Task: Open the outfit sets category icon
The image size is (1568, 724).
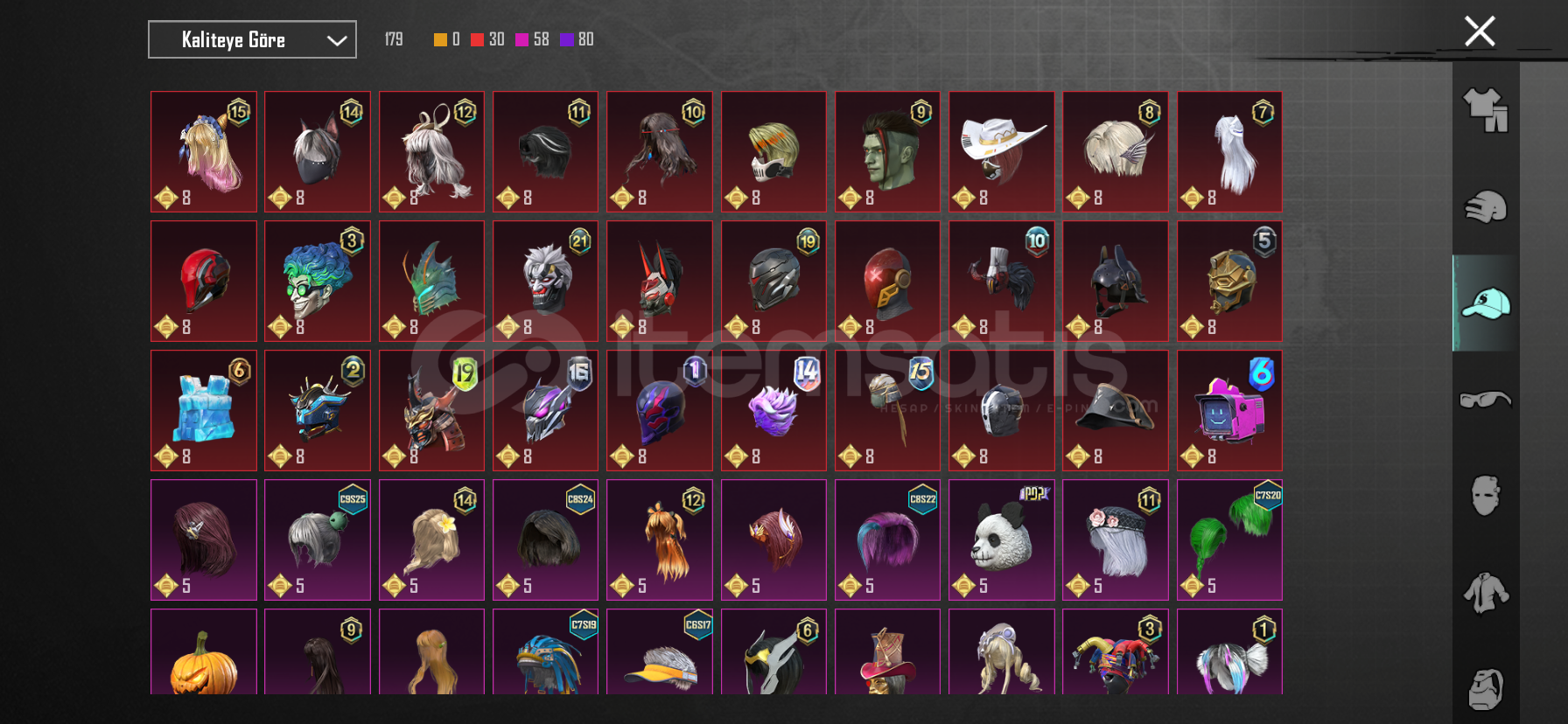Action: (1486, 110)
